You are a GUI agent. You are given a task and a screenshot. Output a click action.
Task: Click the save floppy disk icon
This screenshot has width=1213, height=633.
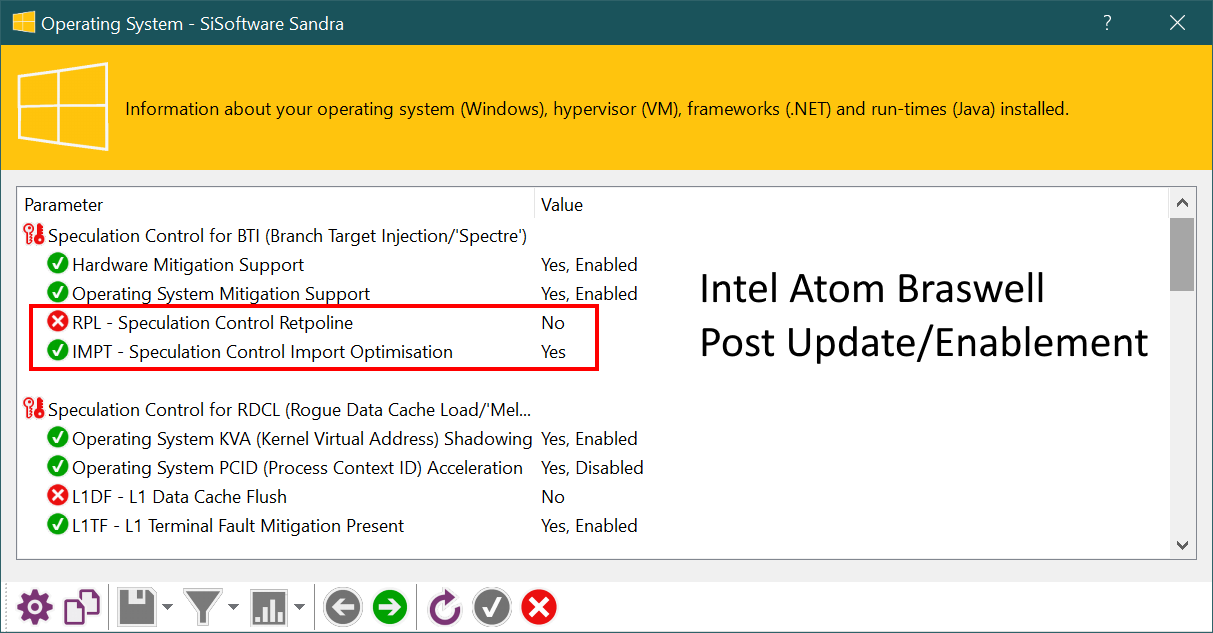137,607
